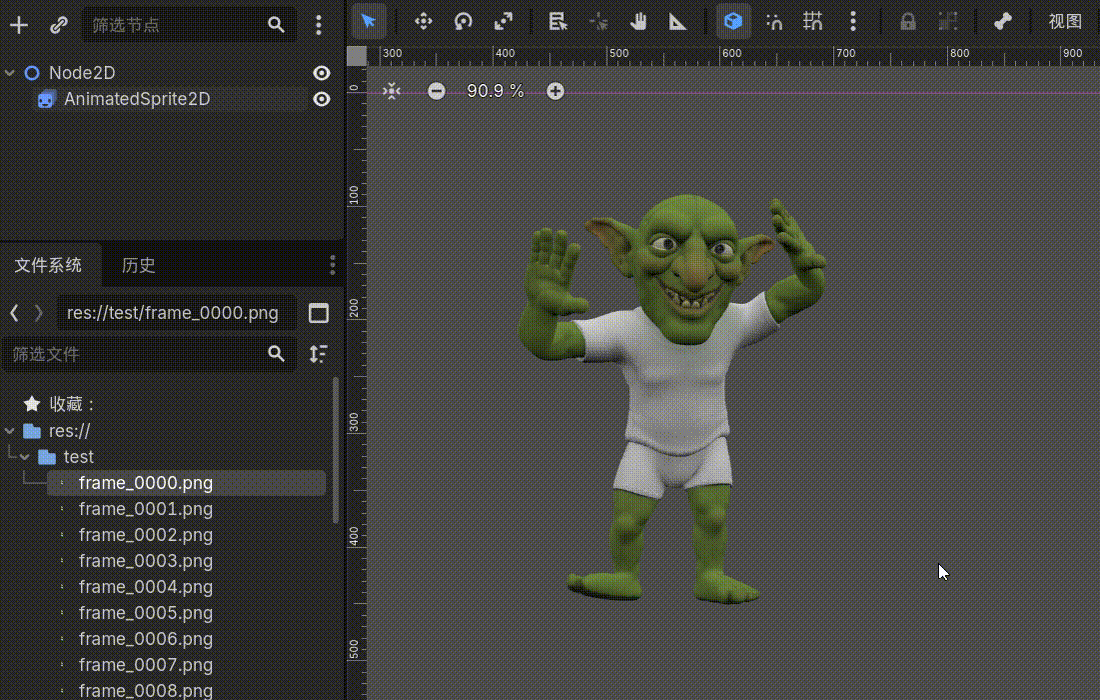Select frame_0007.png file
Viewport: 1100px width, 700px height.
(x=145, y=664)
